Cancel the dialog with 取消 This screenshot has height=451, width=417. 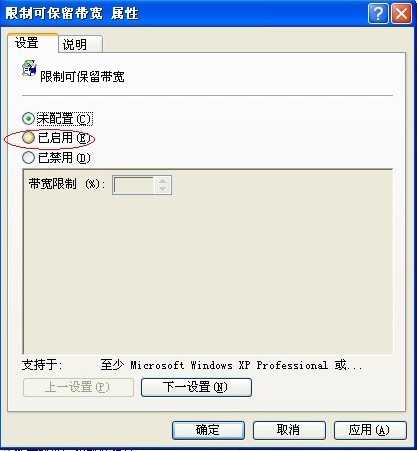[289, 430]
